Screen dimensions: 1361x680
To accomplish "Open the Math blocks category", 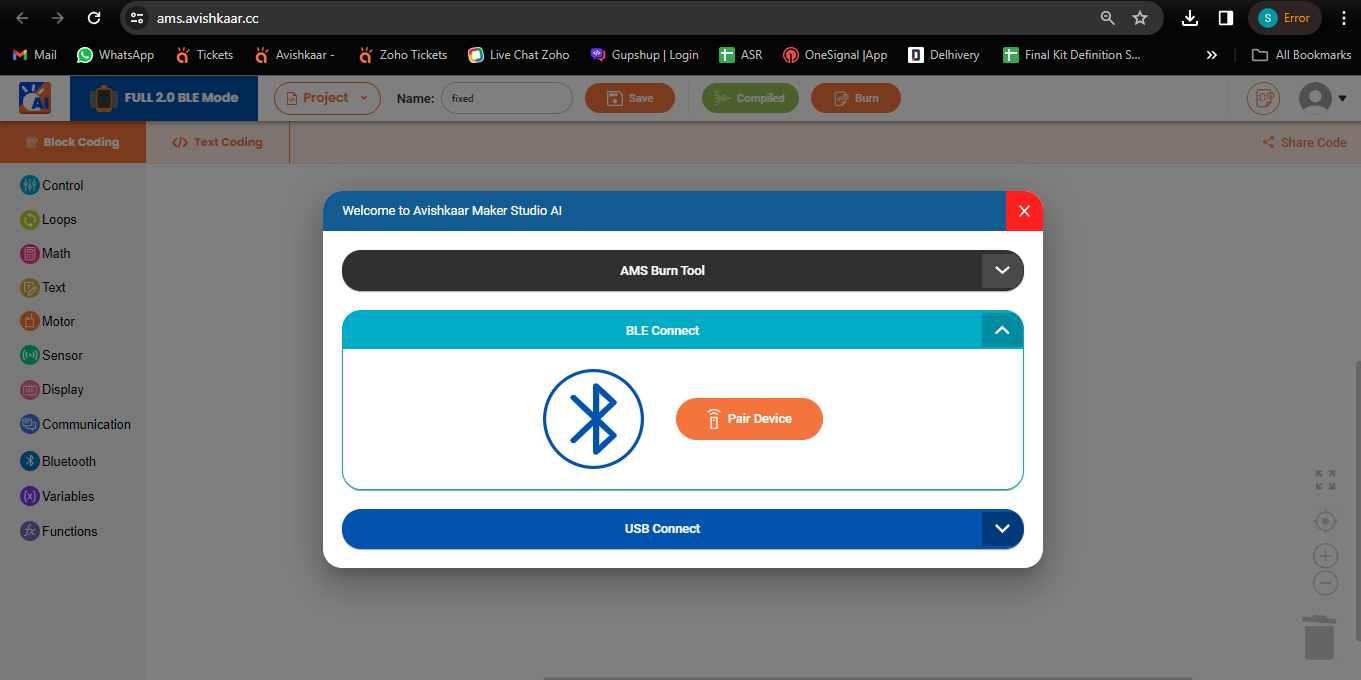I will click(46, 253).
